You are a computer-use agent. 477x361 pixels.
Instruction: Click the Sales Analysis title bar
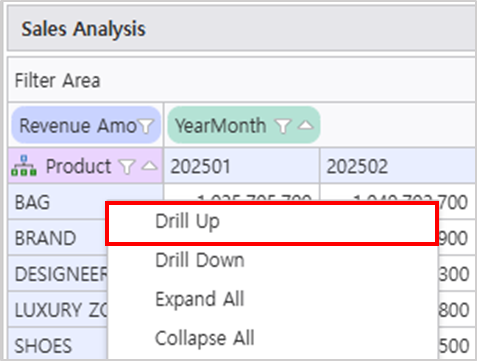(x=241, y=29)
